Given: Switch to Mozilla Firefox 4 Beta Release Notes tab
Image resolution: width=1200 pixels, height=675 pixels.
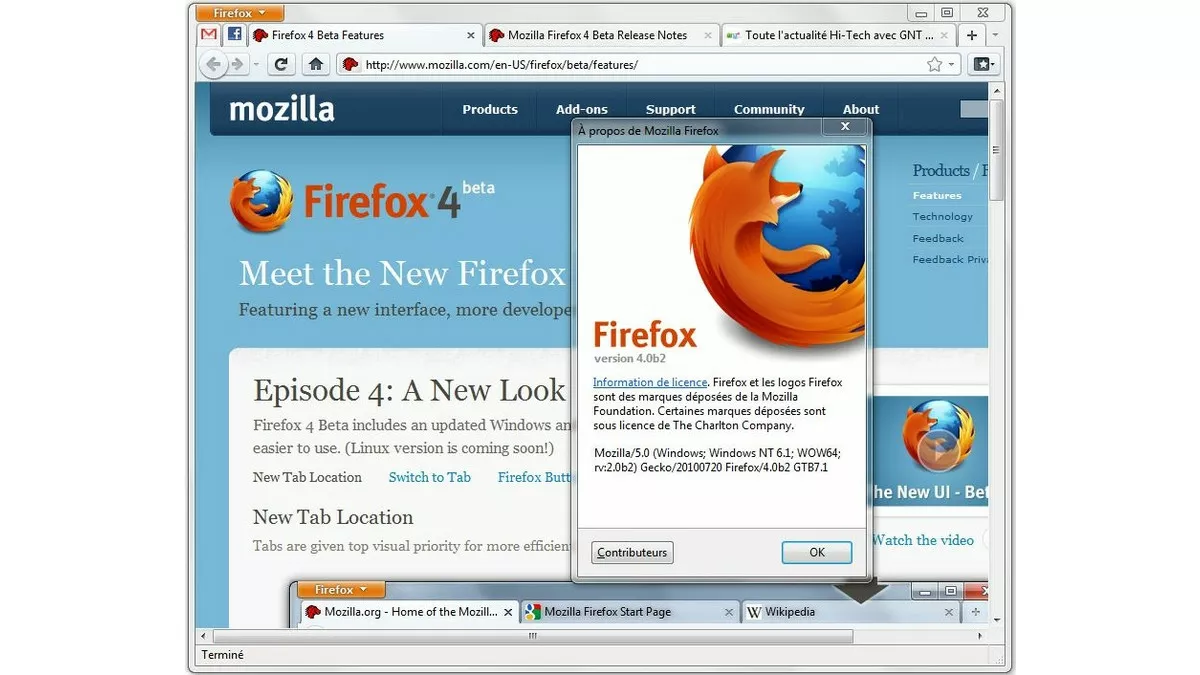Looking at the screenshot, I should 597,35.
